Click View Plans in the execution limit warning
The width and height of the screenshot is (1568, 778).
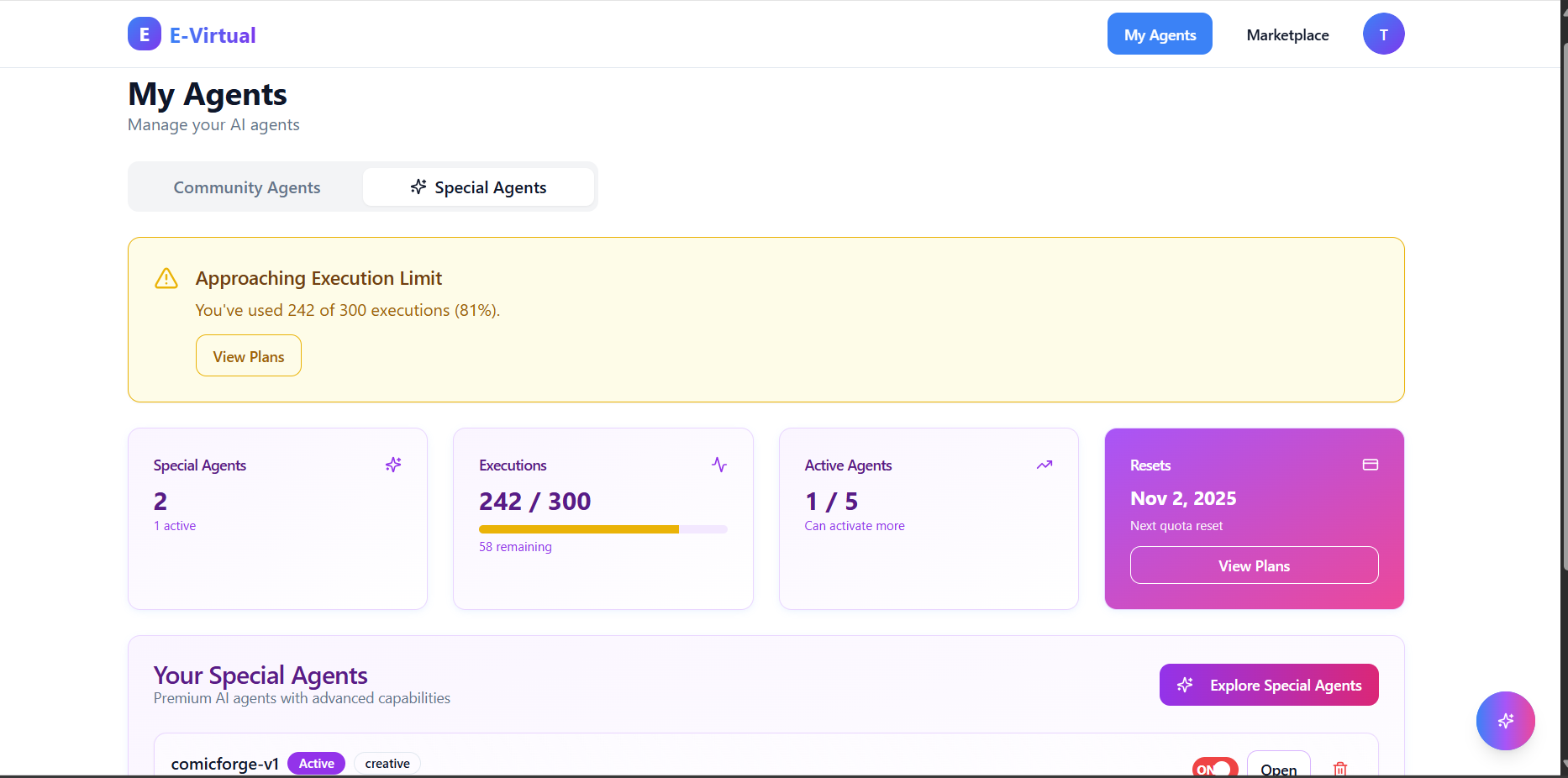coord(248,355)
